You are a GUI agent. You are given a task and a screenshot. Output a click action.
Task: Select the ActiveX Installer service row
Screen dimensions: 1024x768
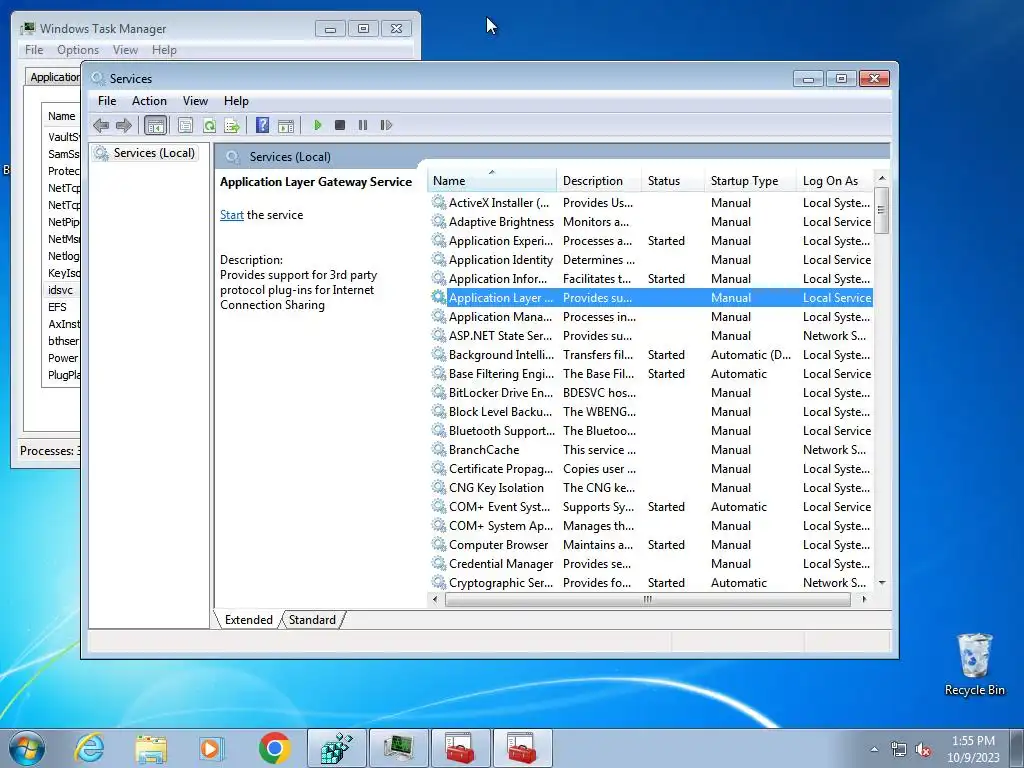coord(651,202)
